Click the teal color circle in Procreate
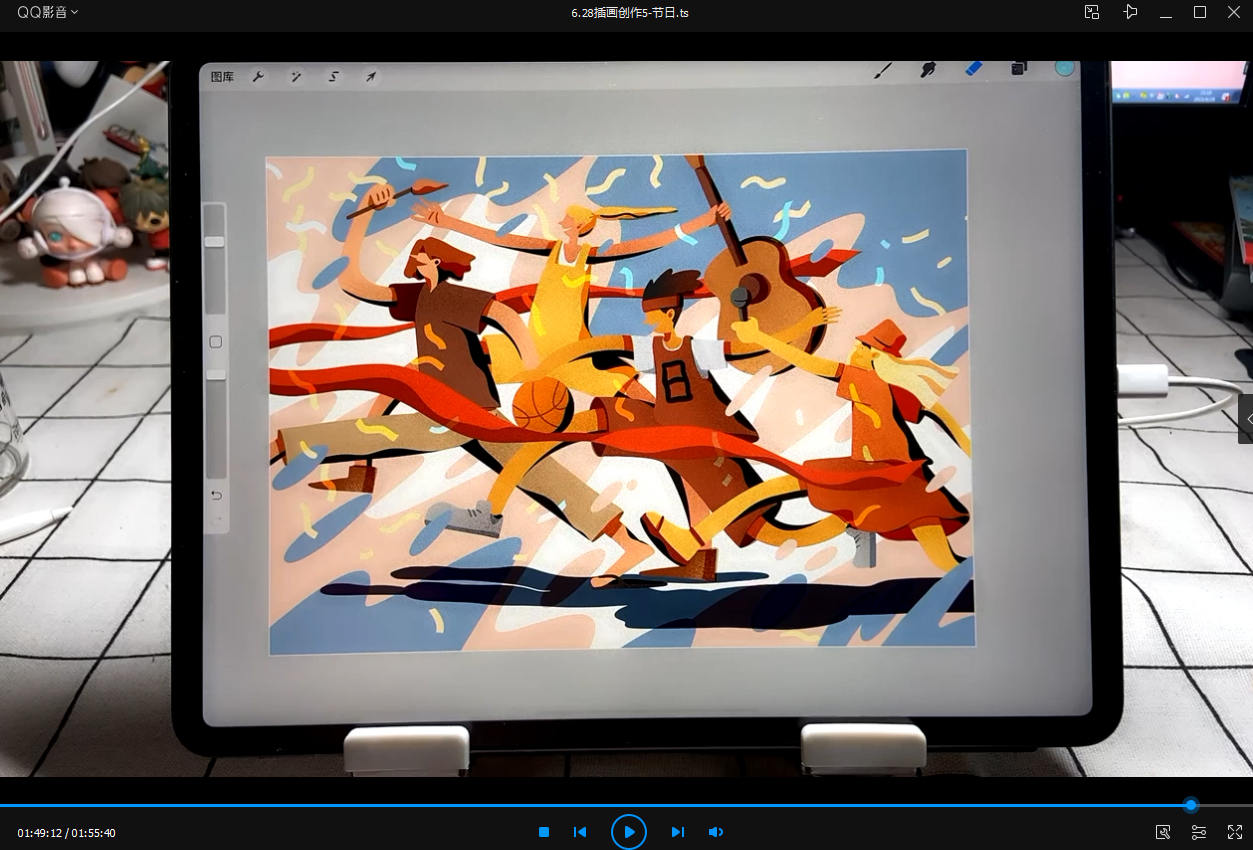 coord(1064,68)
